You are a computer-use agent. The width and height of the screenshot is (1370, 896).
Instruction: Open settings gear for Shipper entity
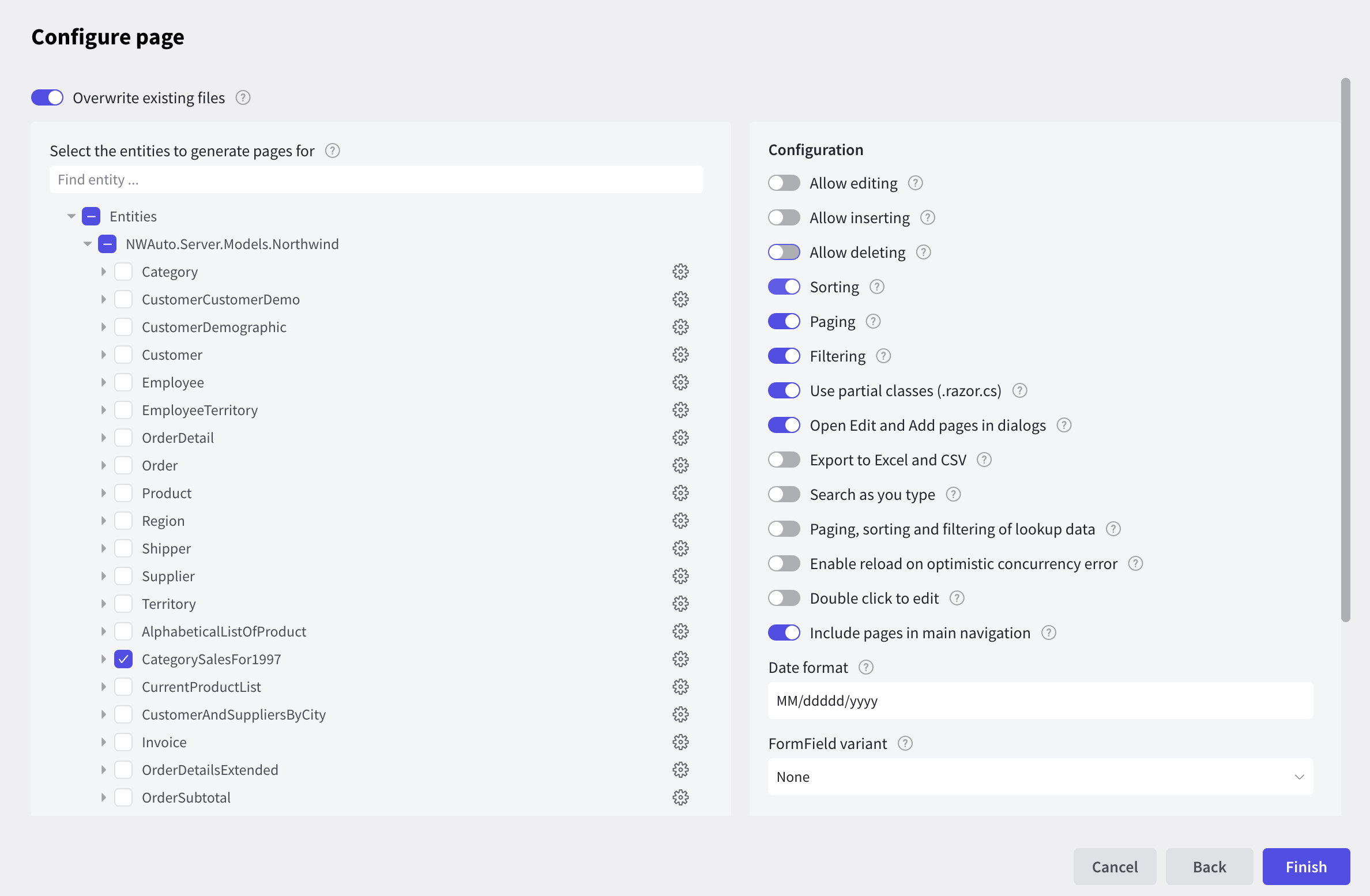pyautogui.click(x=680, y=548)
